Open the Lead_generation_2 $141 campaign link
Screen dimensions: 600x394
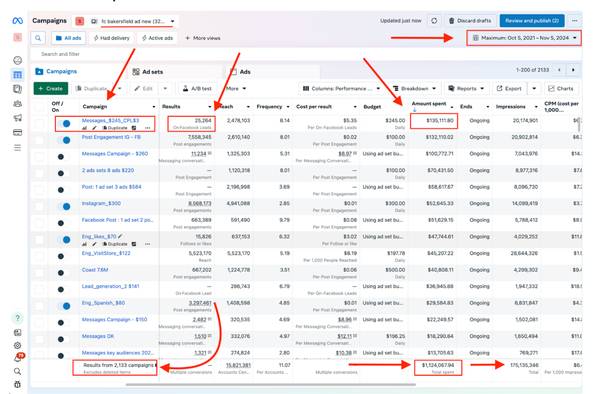pyautogui.click(x=111, y=287)
